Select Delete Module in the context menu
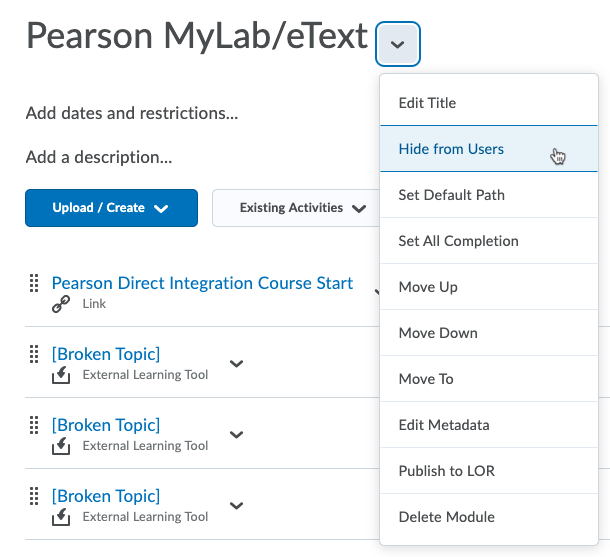The image size is (610, 557). (x=489, y=517)
